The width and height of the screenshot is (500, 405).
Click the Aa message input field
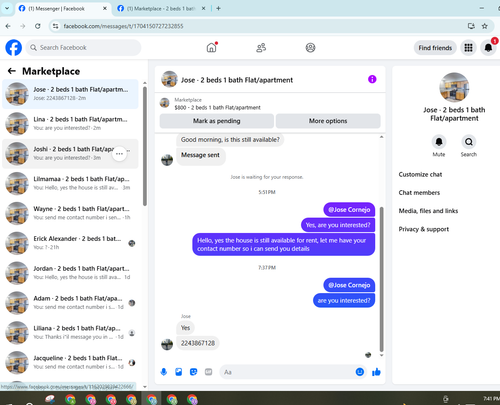(287, 372)
